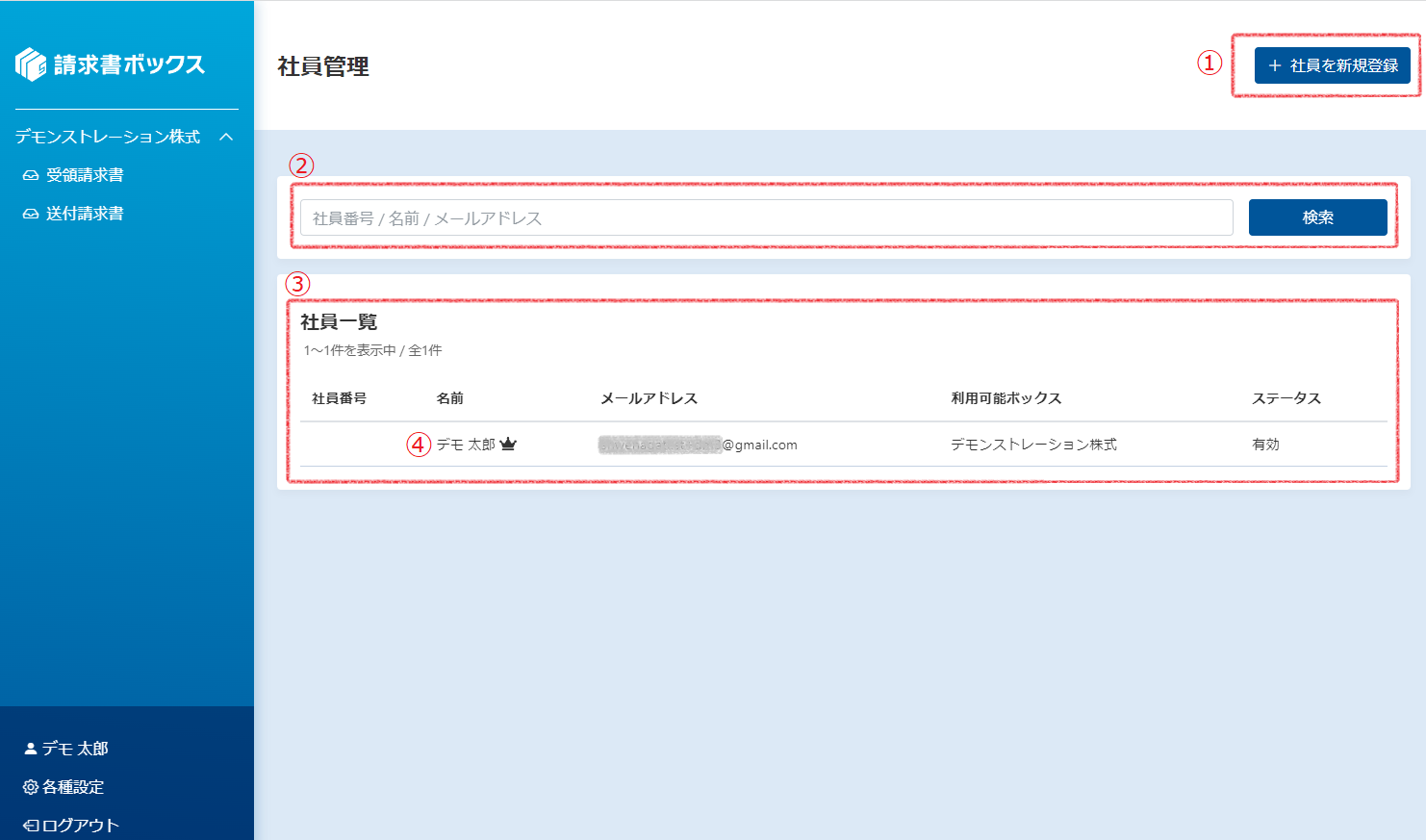Click the 各種設定 settings link
The width and height of the screenshot is (1426, 840).
73,787
